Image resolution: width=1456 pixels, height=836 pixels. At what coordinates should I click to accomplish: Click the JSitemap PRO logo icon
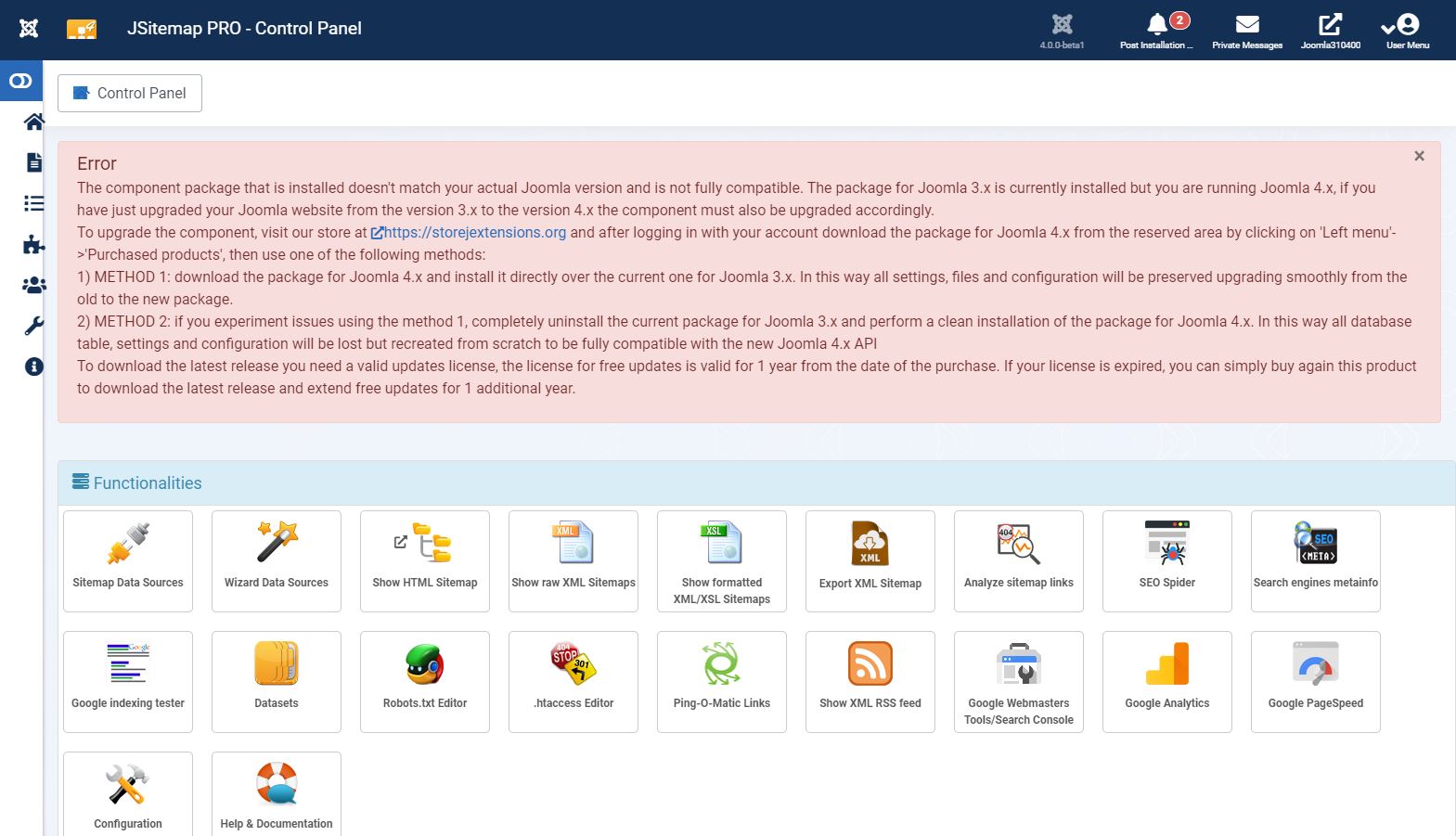click(82, 30)
